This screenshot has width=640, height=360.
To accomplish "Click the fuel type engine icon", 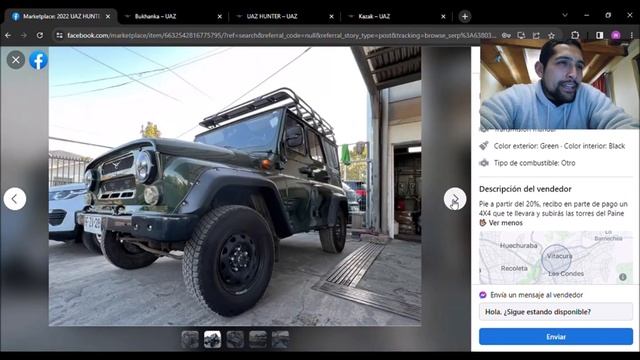I will click(x=484, y=163).
